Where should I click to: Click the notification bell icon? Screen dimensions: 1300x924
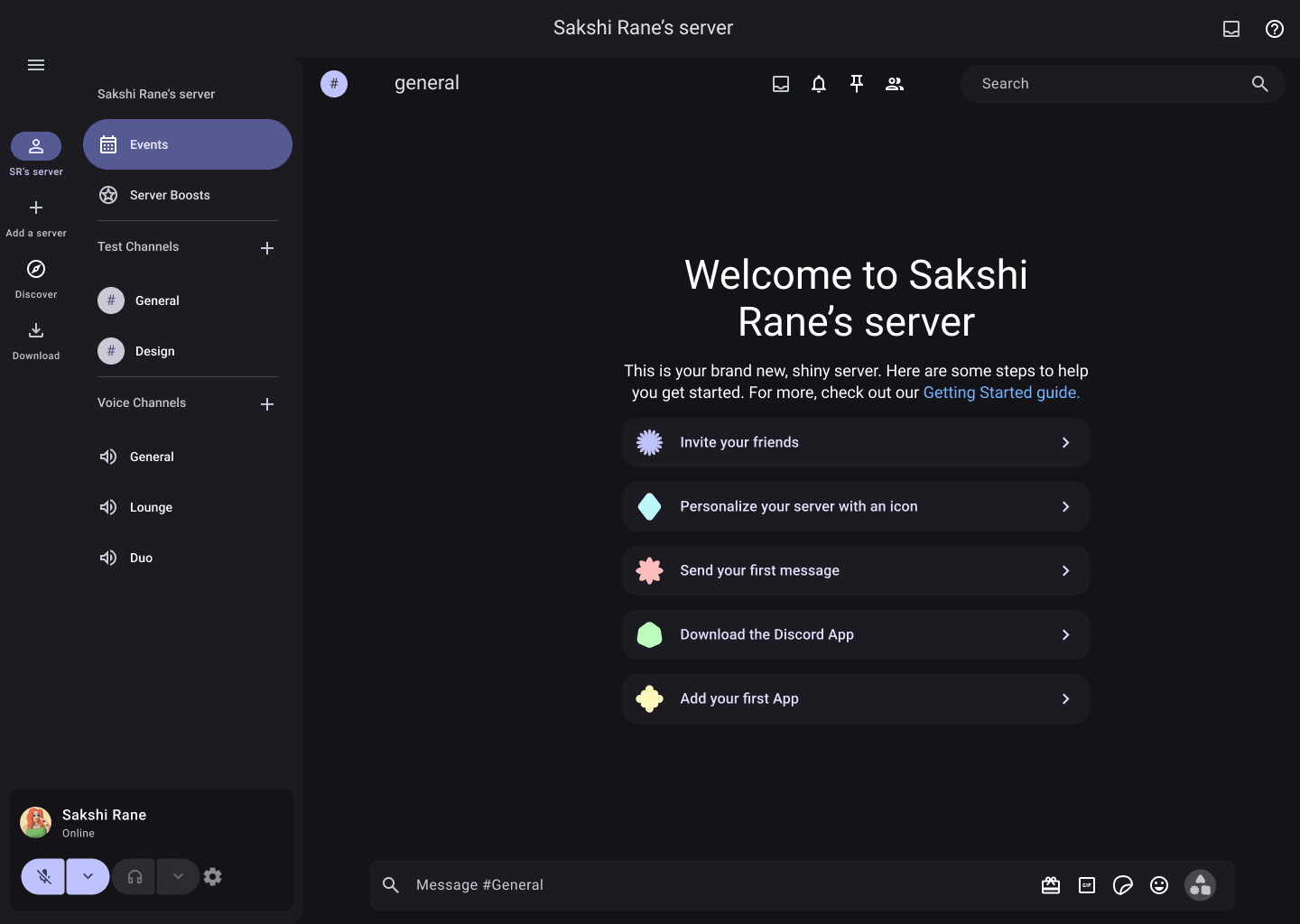click(x=819, y=84)
